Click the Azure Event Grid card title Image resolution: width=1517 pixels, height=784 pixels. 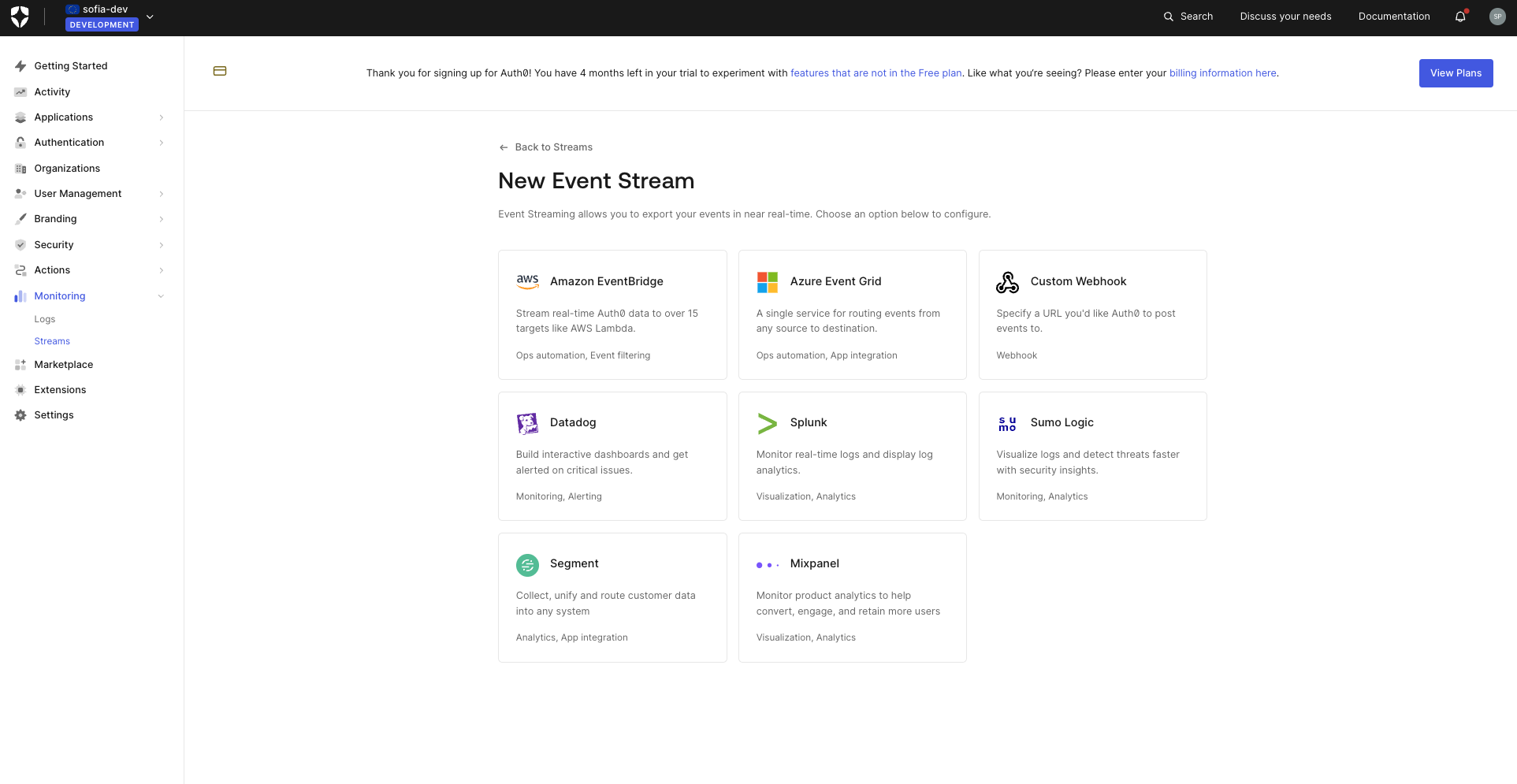[x=835, y=281]
